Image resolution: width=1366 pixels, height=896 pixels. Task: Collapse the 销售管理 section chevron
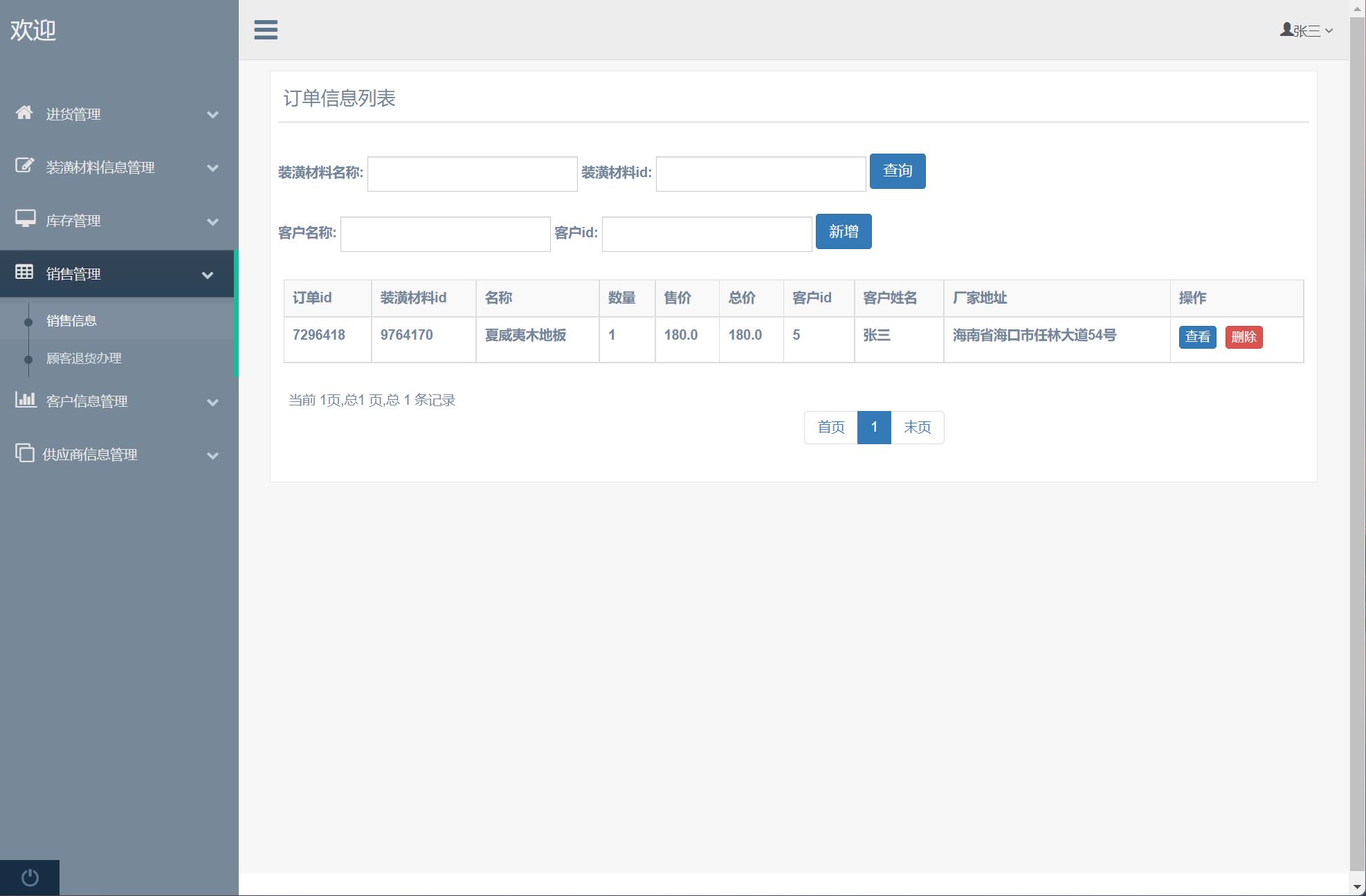(208, 275)
